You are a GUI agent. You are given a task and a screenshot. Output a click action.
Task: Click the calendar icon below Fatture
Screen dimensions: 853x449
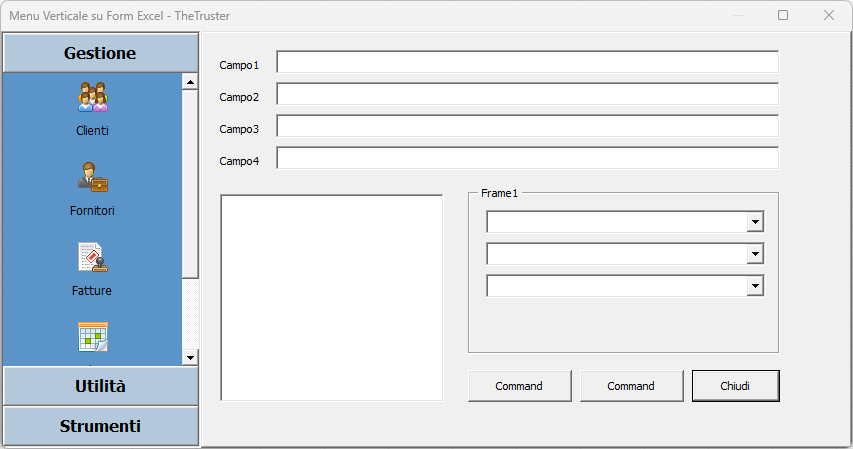coord(92,336)
